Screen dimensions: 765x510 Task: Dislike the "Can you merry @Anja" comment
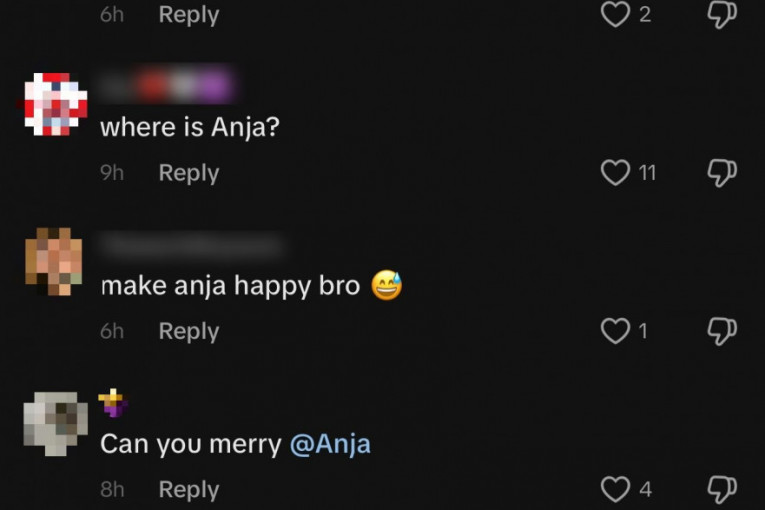[x=721, y=489]
